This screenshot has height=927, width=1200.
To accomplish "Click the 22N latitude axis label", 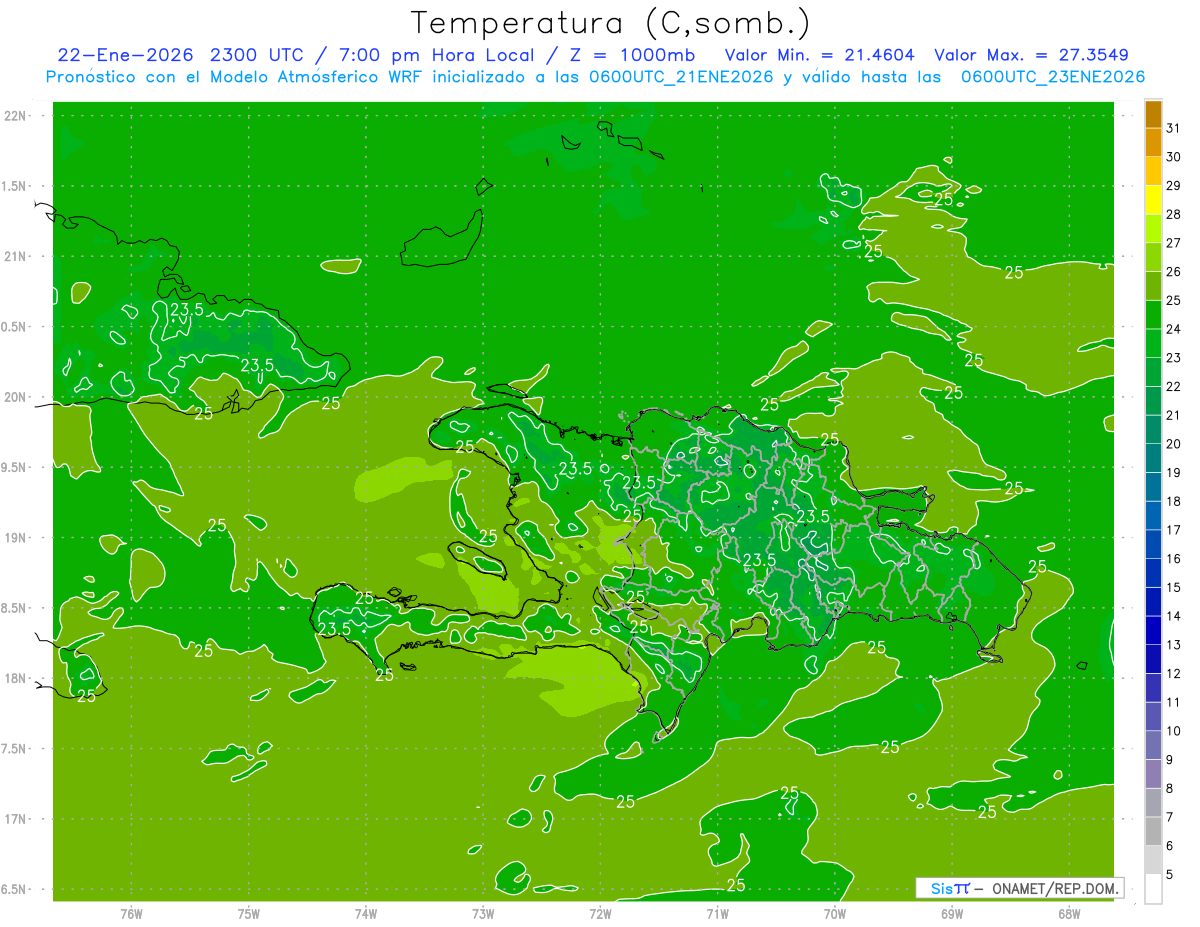I will pos(16,116).
